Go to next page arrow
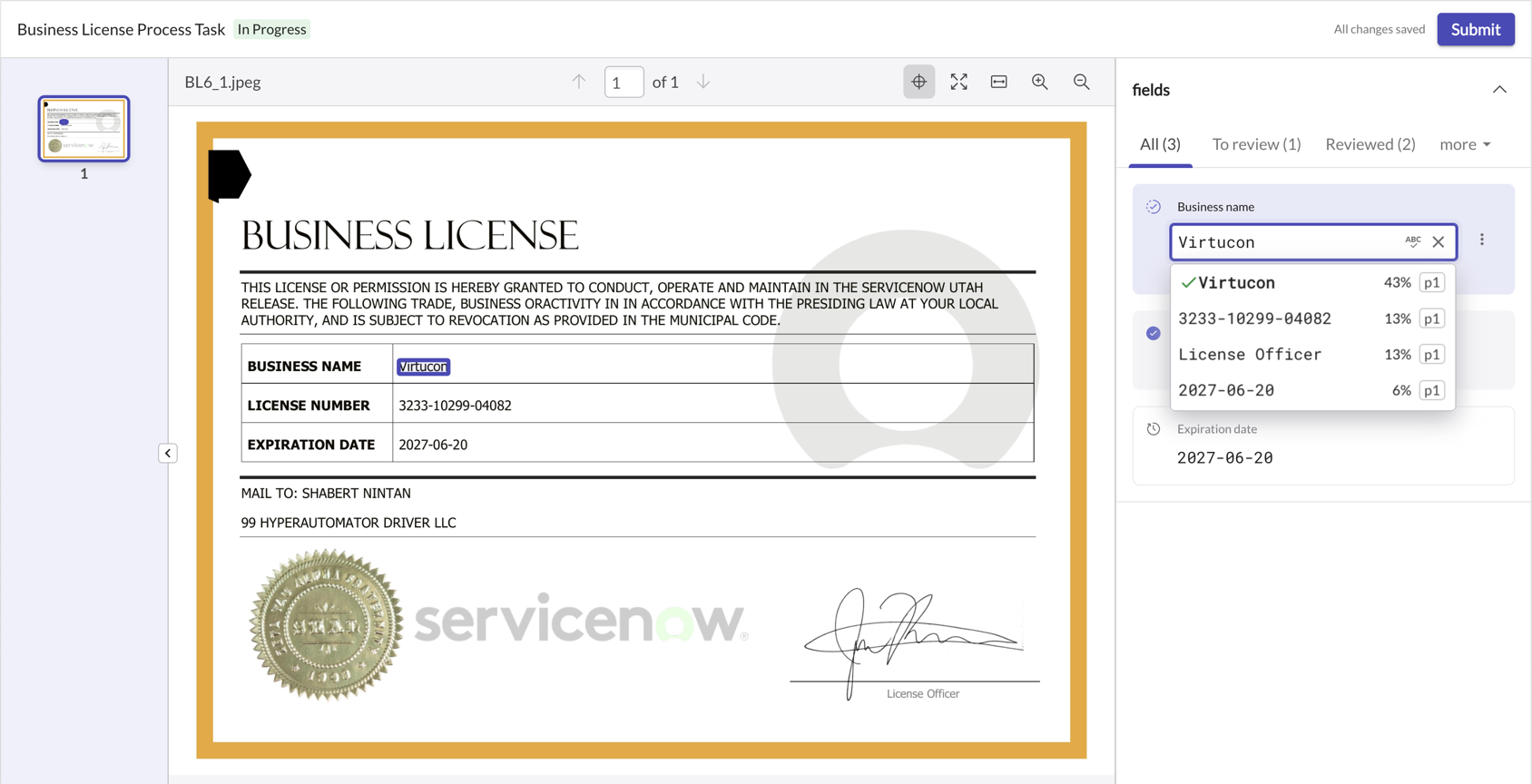Viewport: 1532px width, 784px height. pos(703,82)
